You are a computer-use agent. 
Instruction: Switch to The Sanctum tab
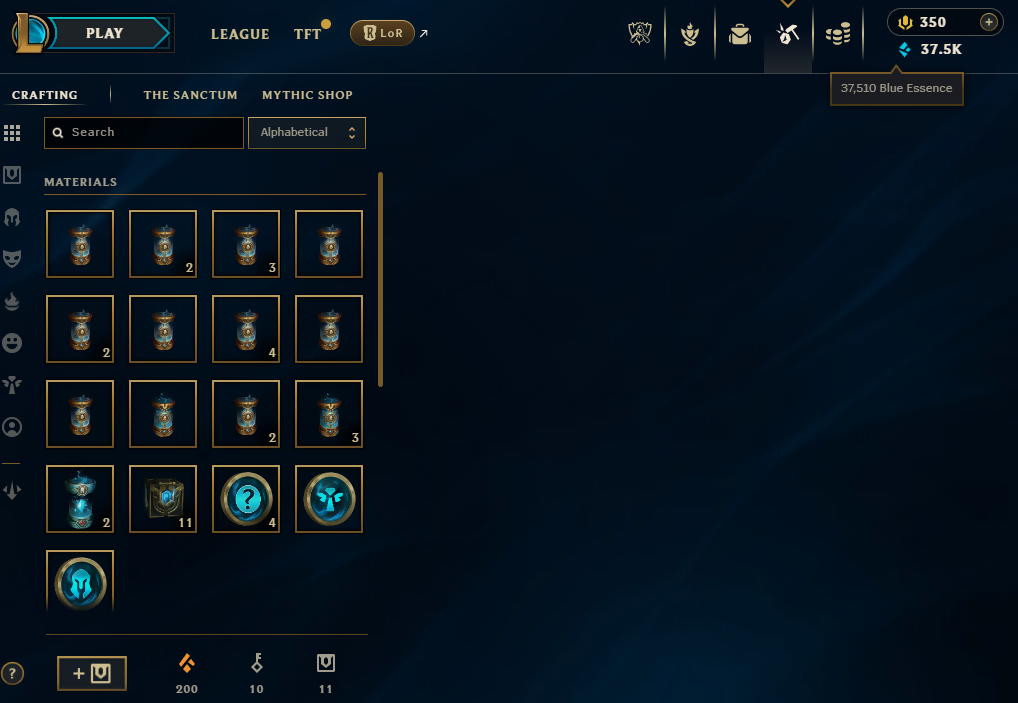190,95
